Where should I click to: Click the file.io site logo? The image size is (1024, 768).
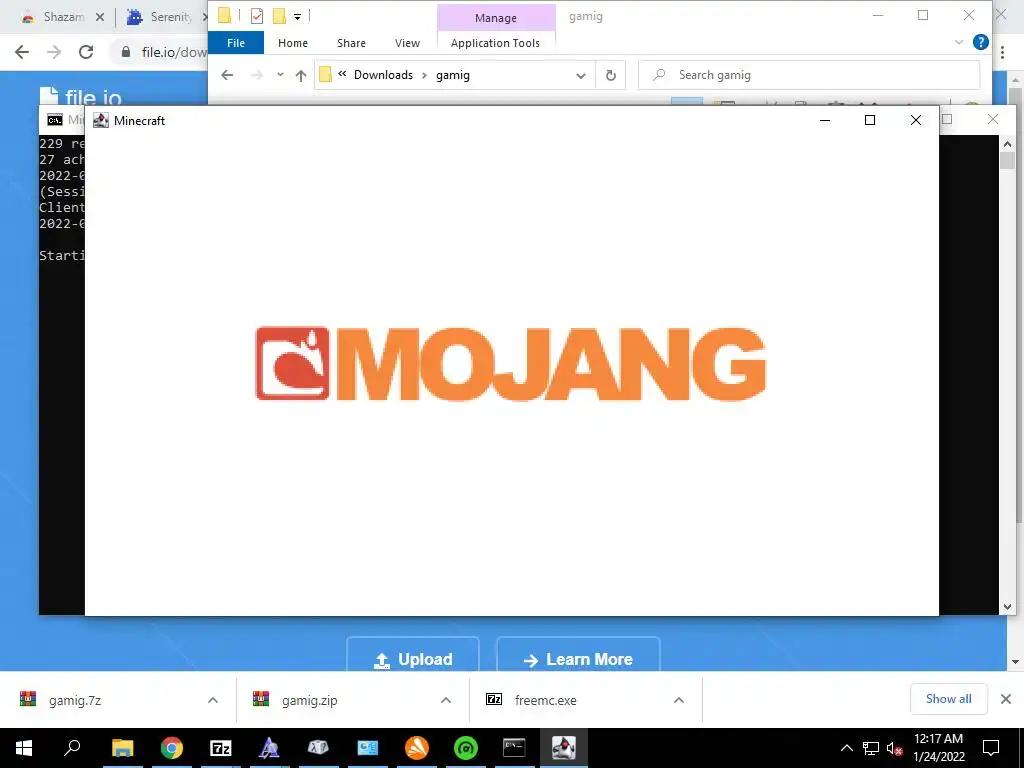click(80, 97)
